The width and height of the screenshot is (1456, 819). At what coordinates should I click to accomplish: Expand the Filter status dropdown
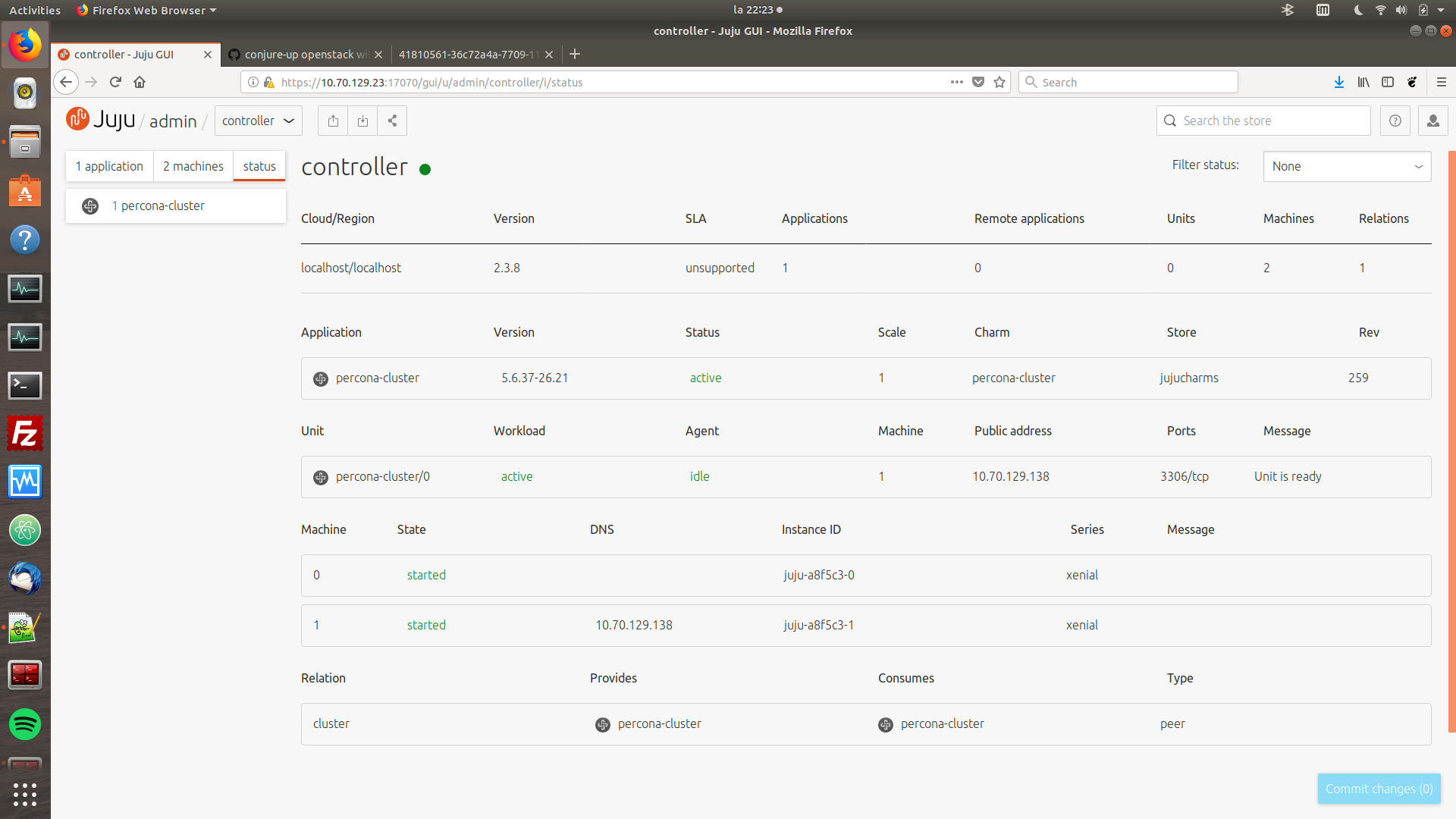(1347, 166)
